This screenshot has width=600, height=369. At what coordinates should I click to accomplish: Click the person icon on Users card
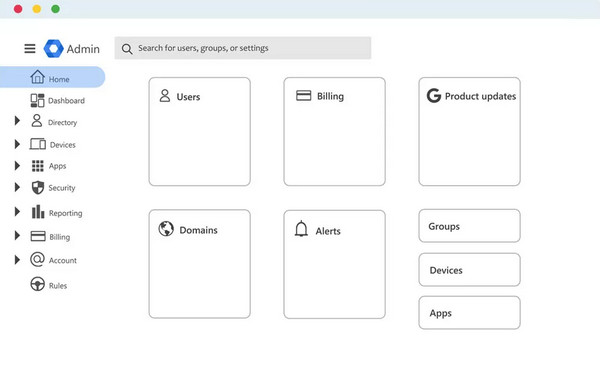coord(165,96)
